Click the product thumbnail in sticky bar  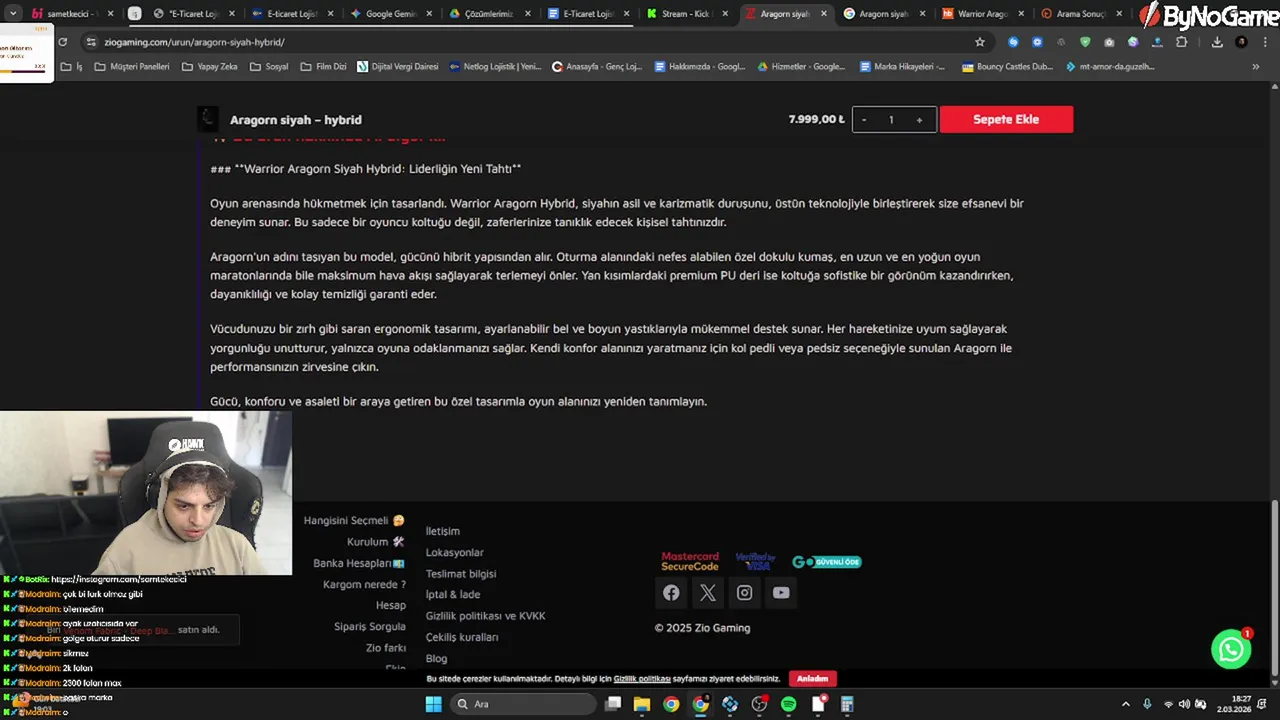pyautogui.click(x=208, y=119)
